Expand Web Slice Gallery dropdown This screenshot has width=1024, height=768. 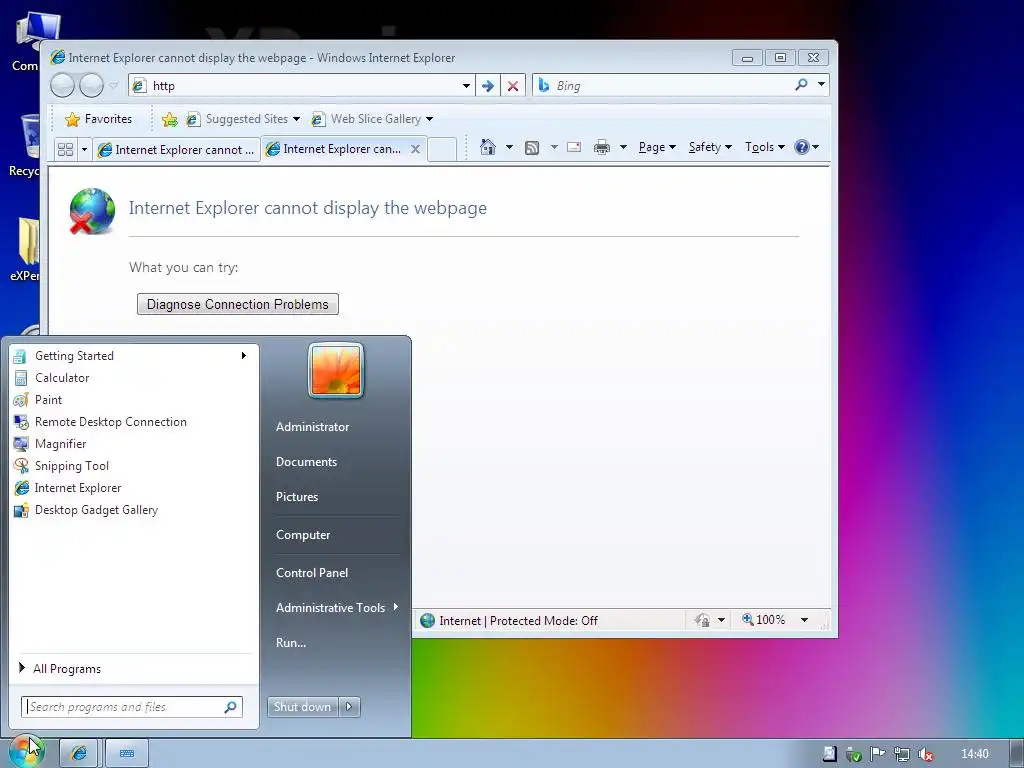(x=429, y=119)
